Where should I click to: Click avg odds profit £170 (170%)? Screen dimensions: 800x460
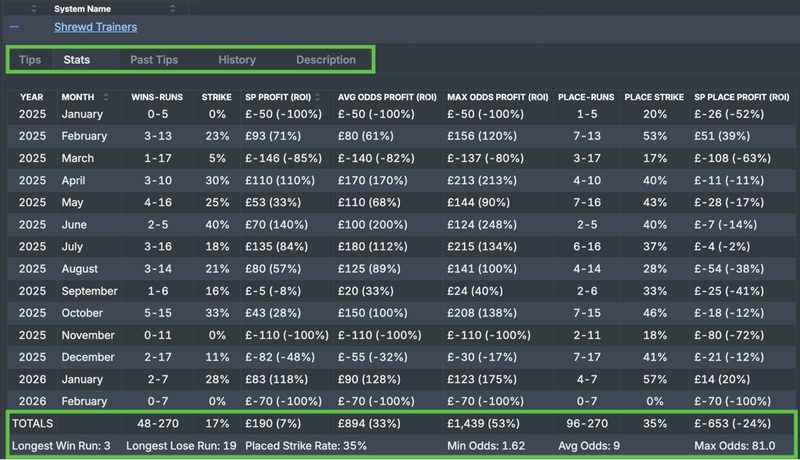pyautogui.click(x=372, y=181)
